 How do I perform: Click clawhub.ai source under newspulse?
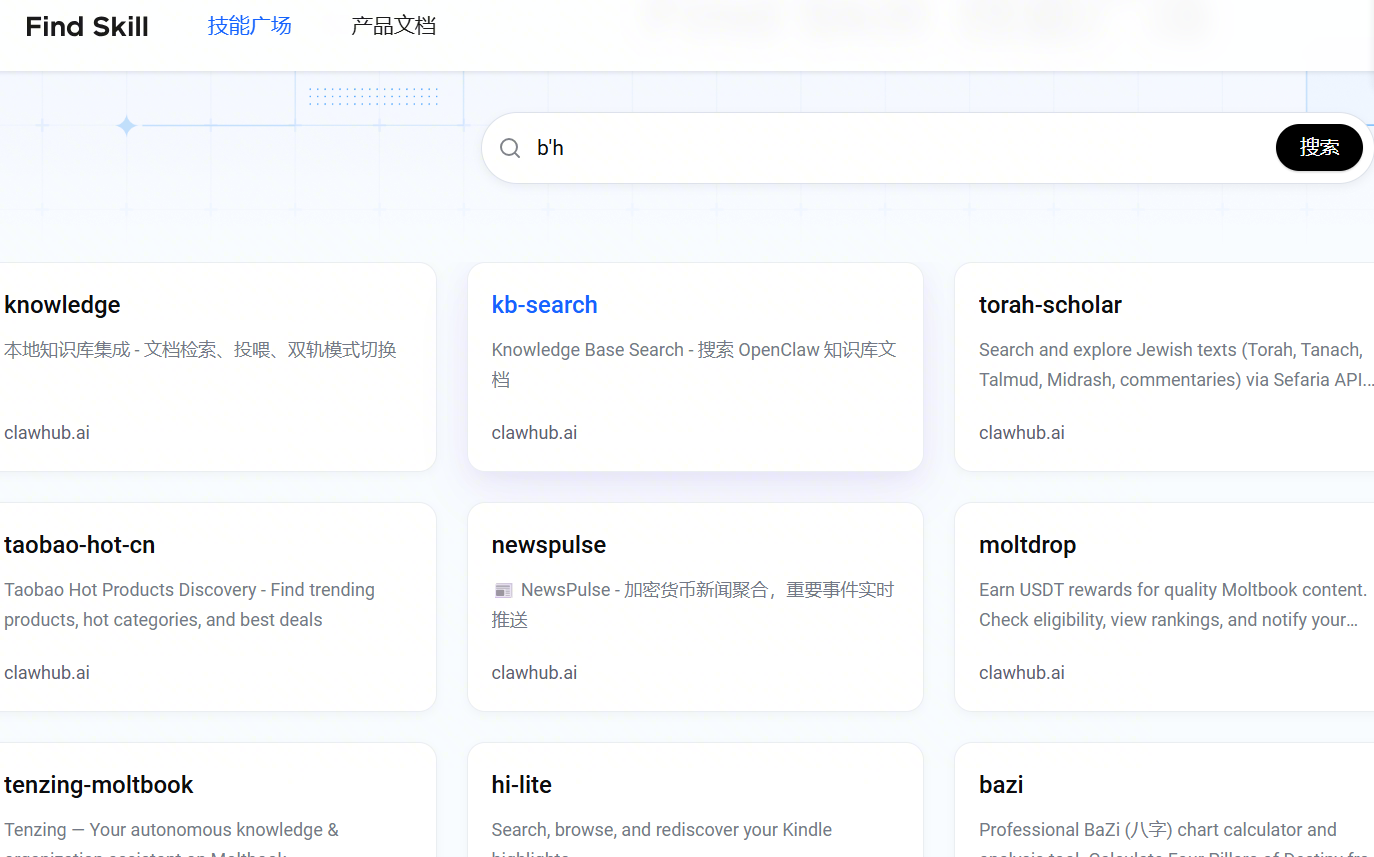pos(534,673)
